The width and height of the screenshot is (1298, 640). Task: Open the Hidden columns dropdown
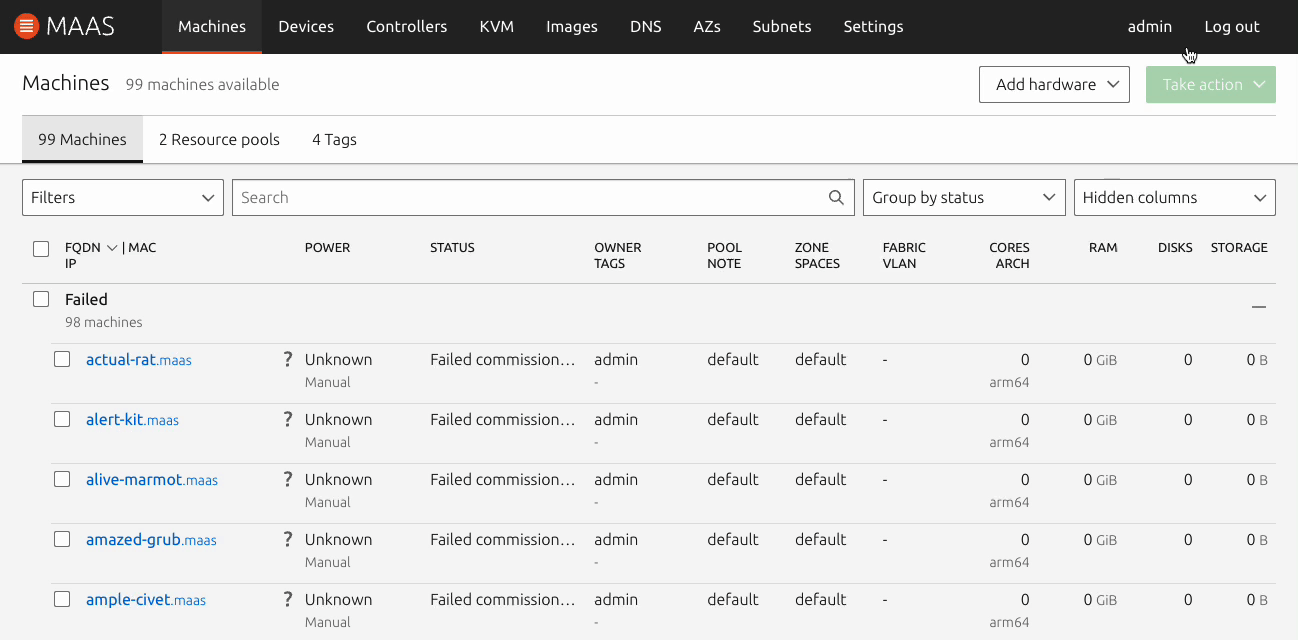1175,198
